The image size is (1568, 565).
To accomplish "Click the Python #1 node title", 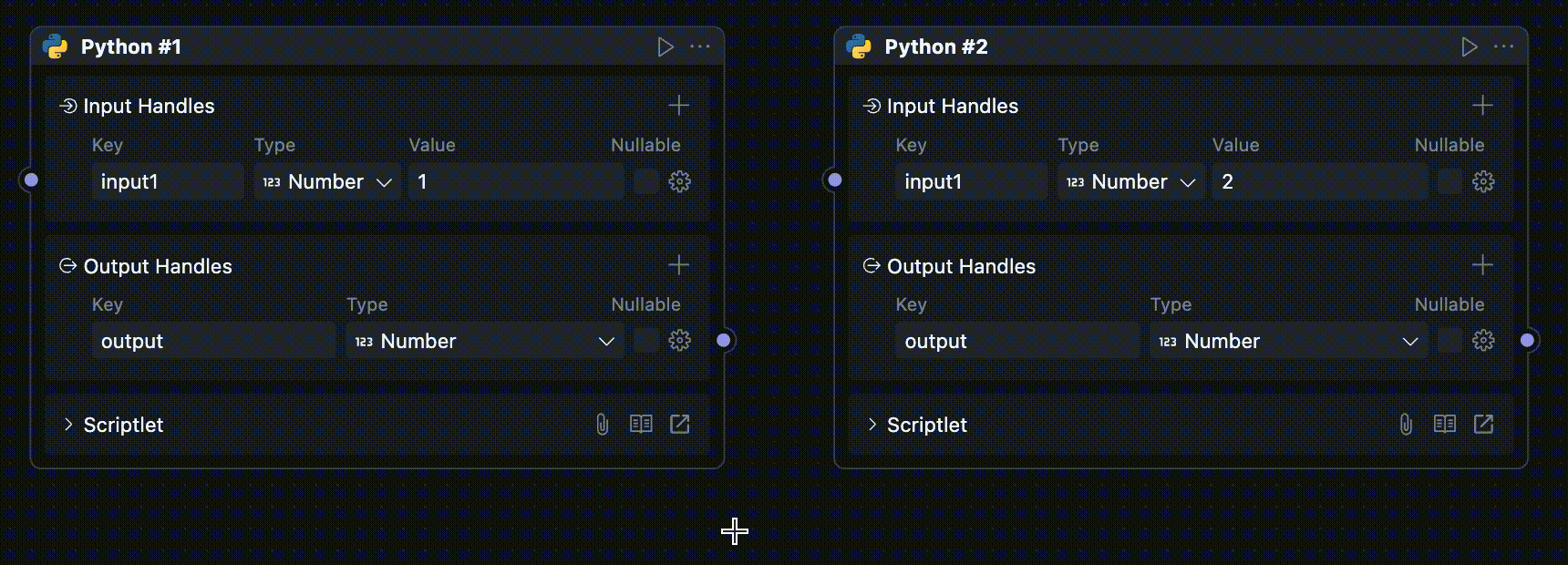I will [130, 46].
